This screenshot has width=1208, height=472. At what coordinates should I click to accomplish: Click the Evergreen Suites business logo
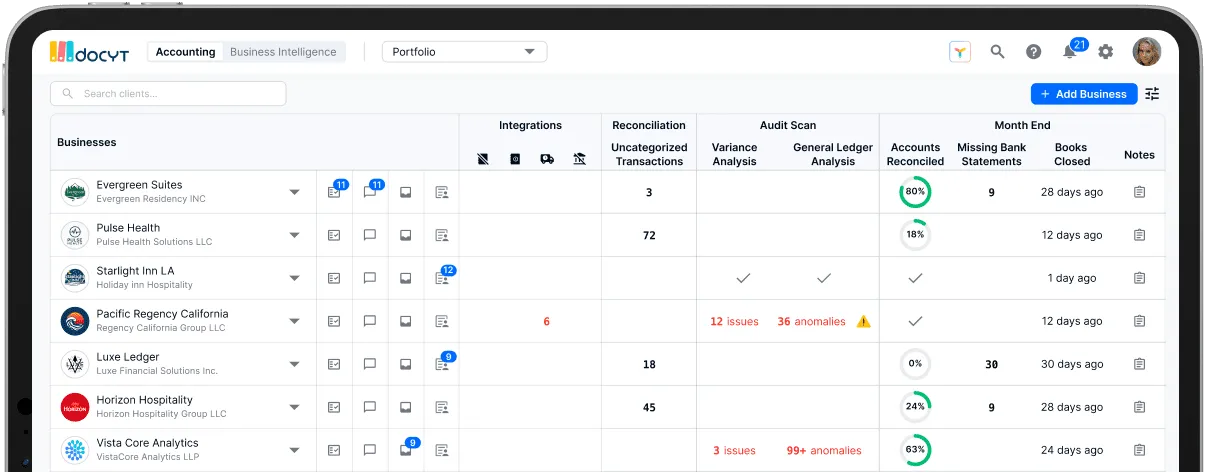click(x=75, y=192)
